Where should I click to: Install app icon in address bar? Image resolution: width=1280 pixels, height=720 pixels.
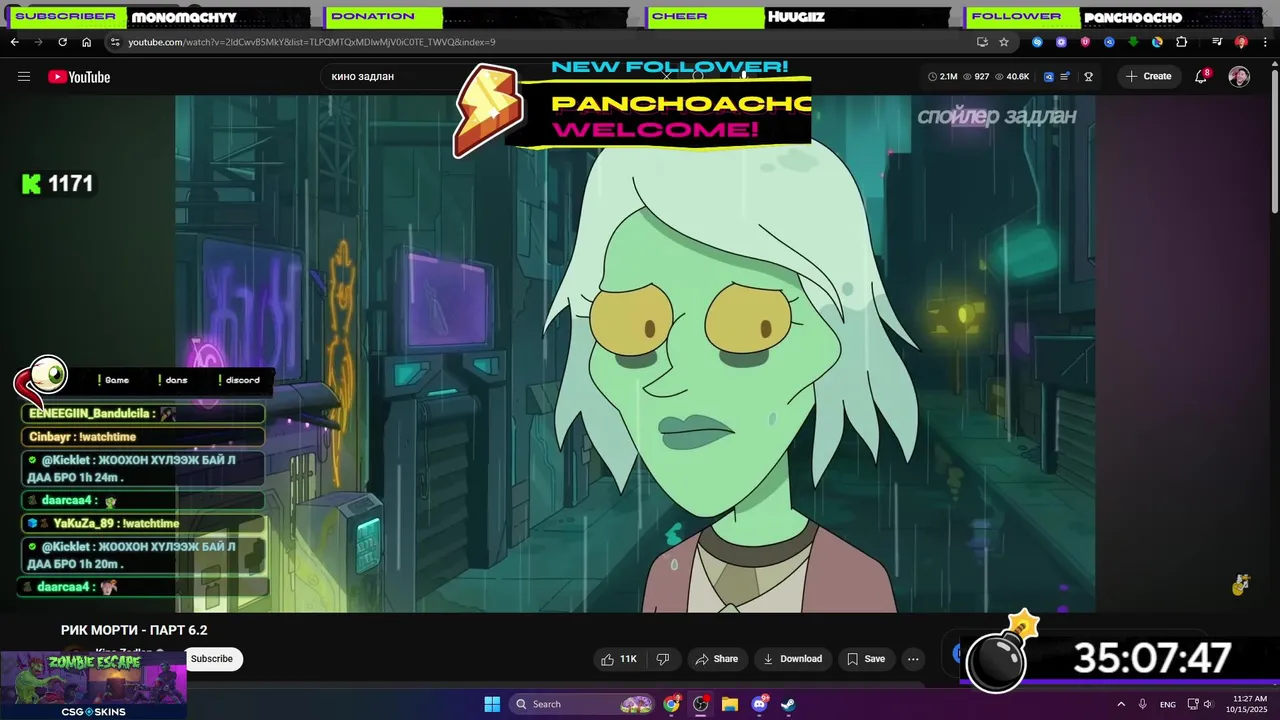(982, 42)
